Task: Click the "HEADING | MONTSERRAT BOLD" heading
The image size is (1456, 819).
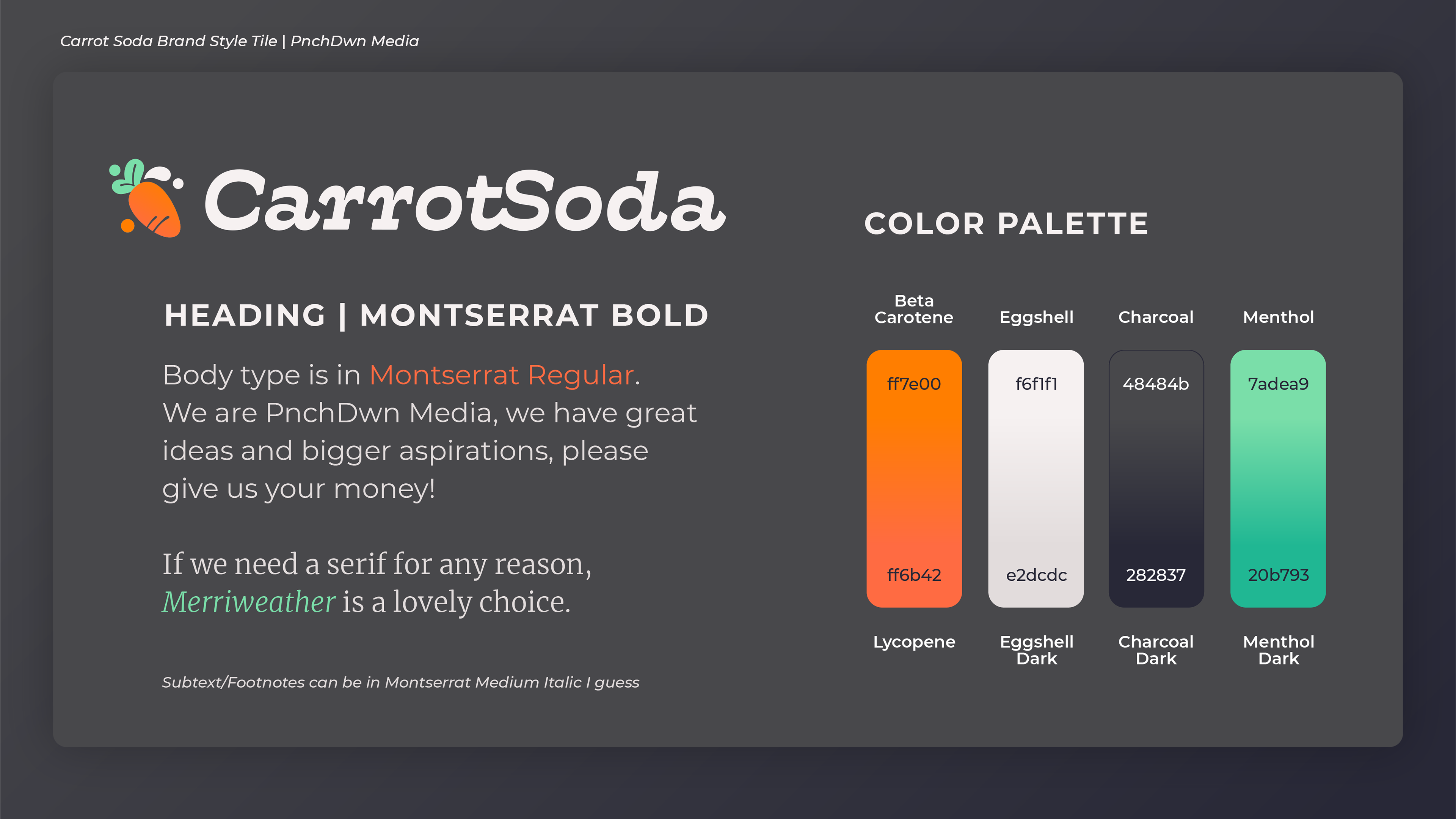Action: point(436,315)
